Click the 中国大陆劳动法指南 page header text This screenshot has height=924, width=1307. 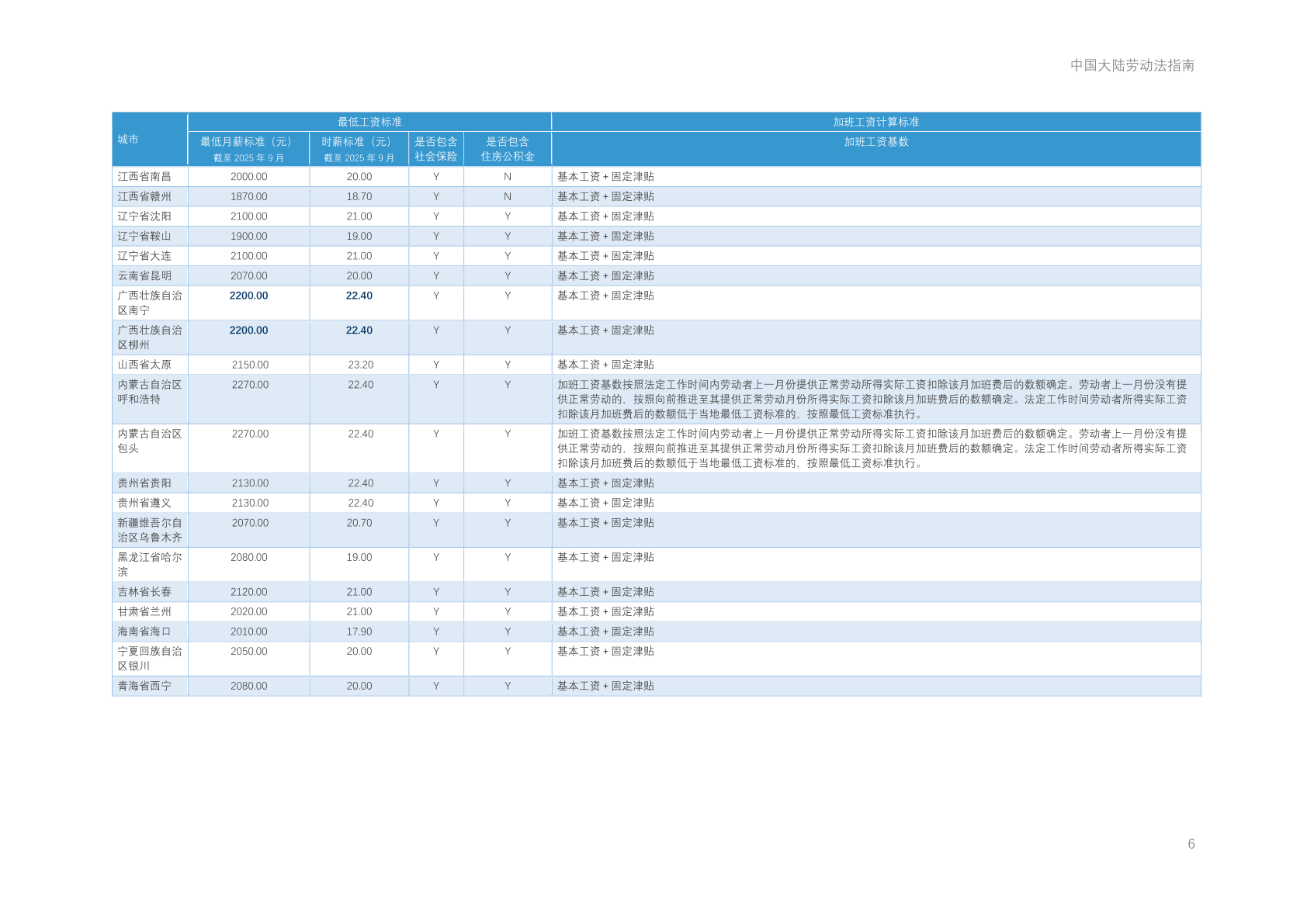tap(1132, 65)
